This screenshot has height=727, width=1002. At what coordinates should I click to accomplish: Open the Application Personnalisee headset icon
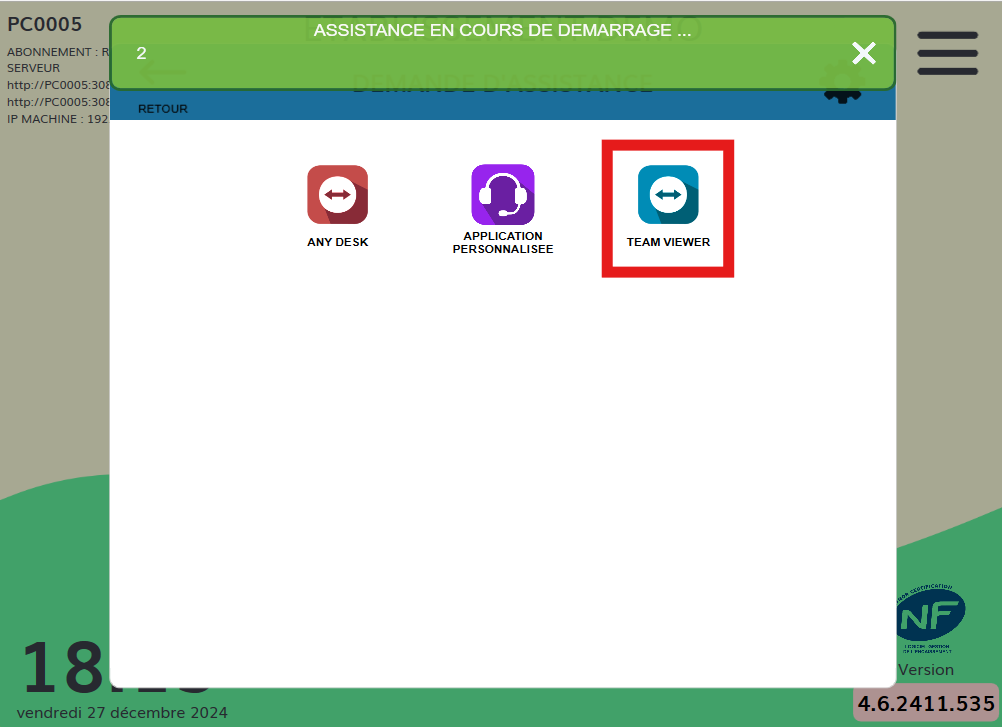503,194
